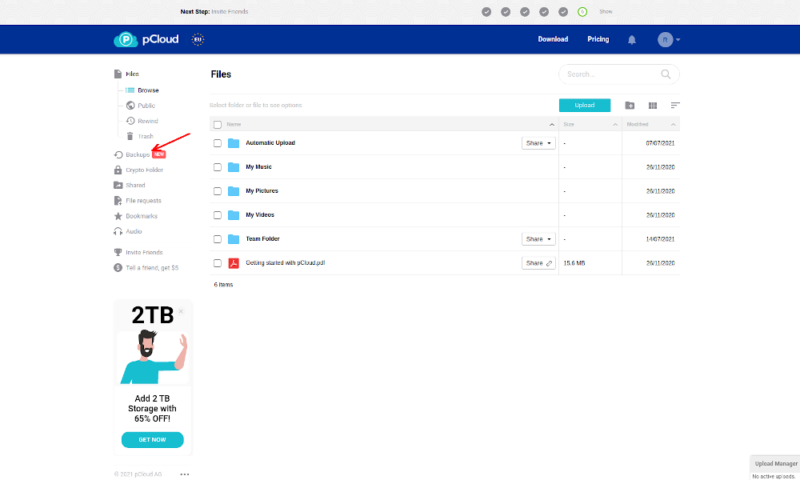Click the 15.6 MB size cell
The image size is (800, 480).
click(x=574, y=263)
